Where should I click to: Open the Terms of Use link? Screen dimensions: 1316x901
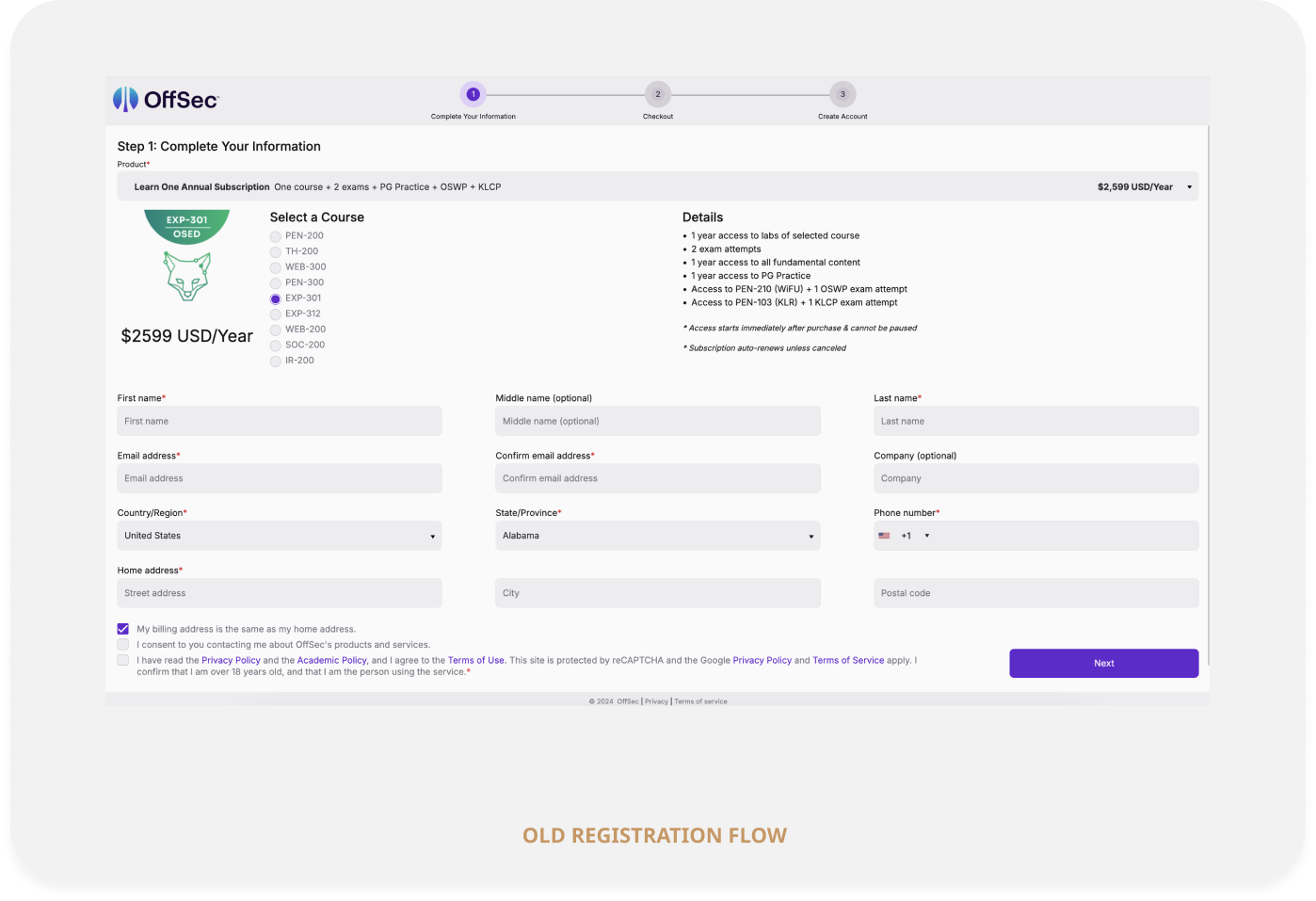click(476, 661)
